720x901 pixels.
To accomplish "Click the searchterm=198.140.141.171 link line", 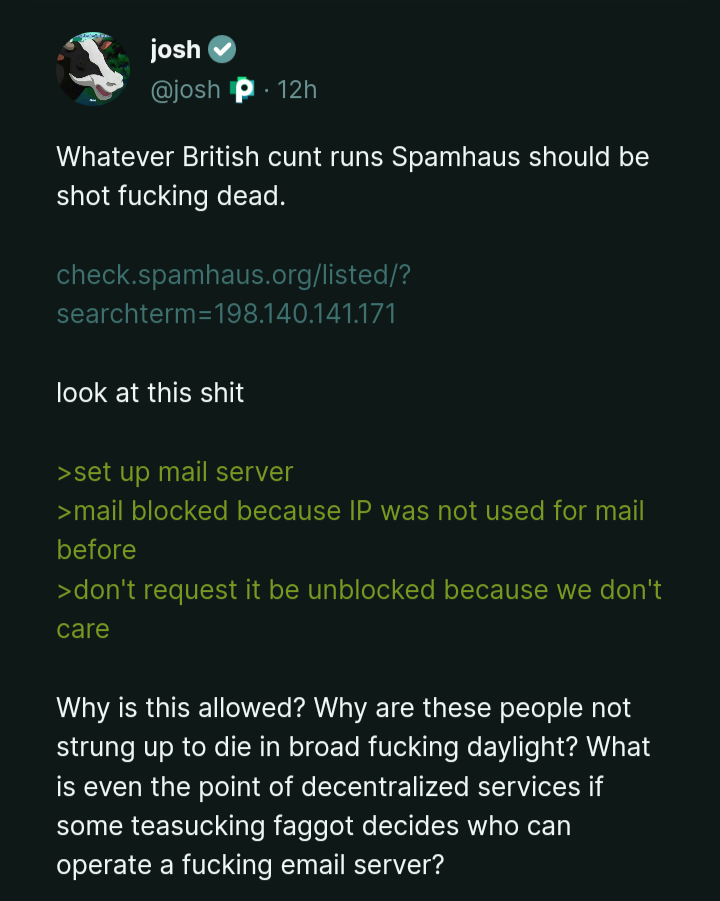I will click(226, 314).
